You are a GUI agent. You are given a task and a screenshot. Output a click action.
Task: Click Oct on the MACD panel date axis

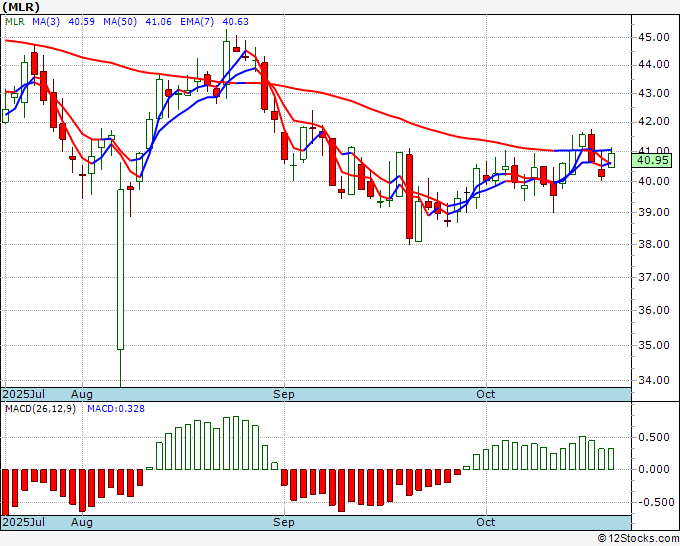[x=485, y=522]
